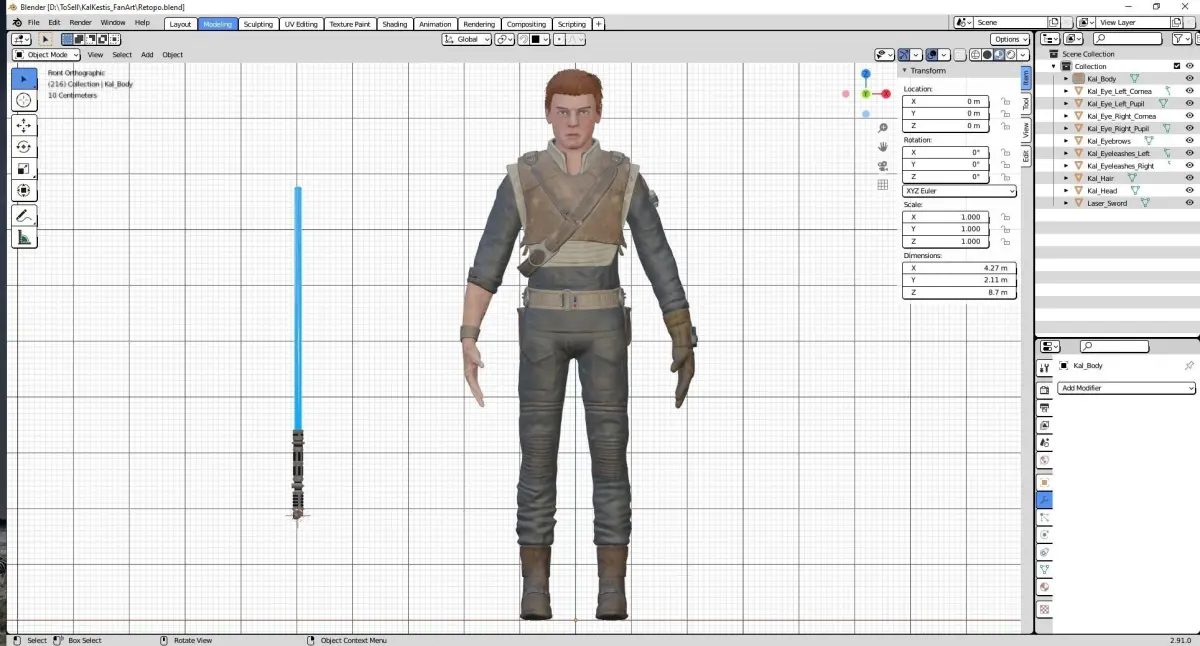Image resolution: width=1200 pixels, height=646 pixels.
Task: Expand the Laser_Sword tree item
Action: 1066,203
